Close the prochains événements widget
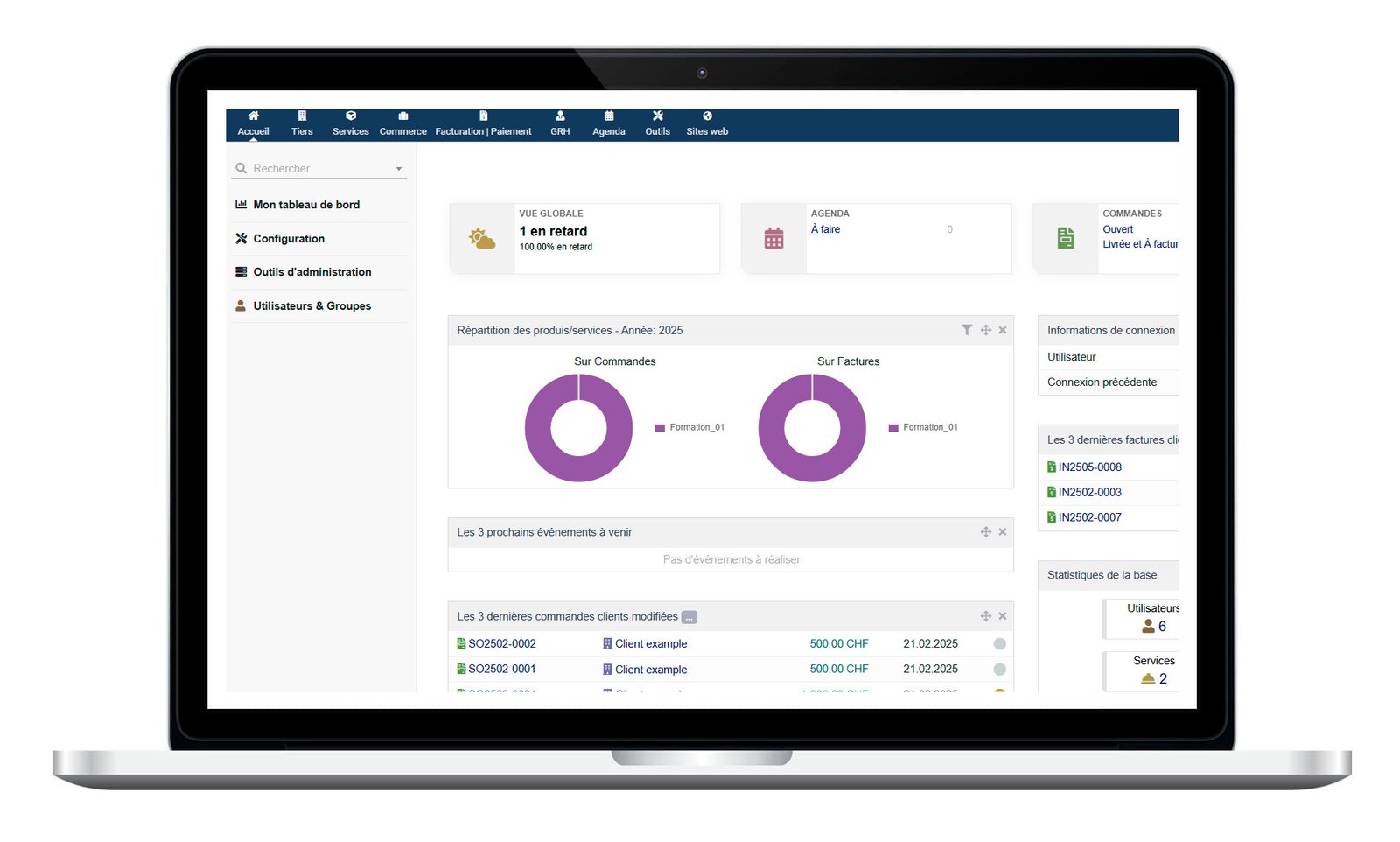Image resolution: width=1400 pixels, height=842 pixels. (x=1002, y=531)
